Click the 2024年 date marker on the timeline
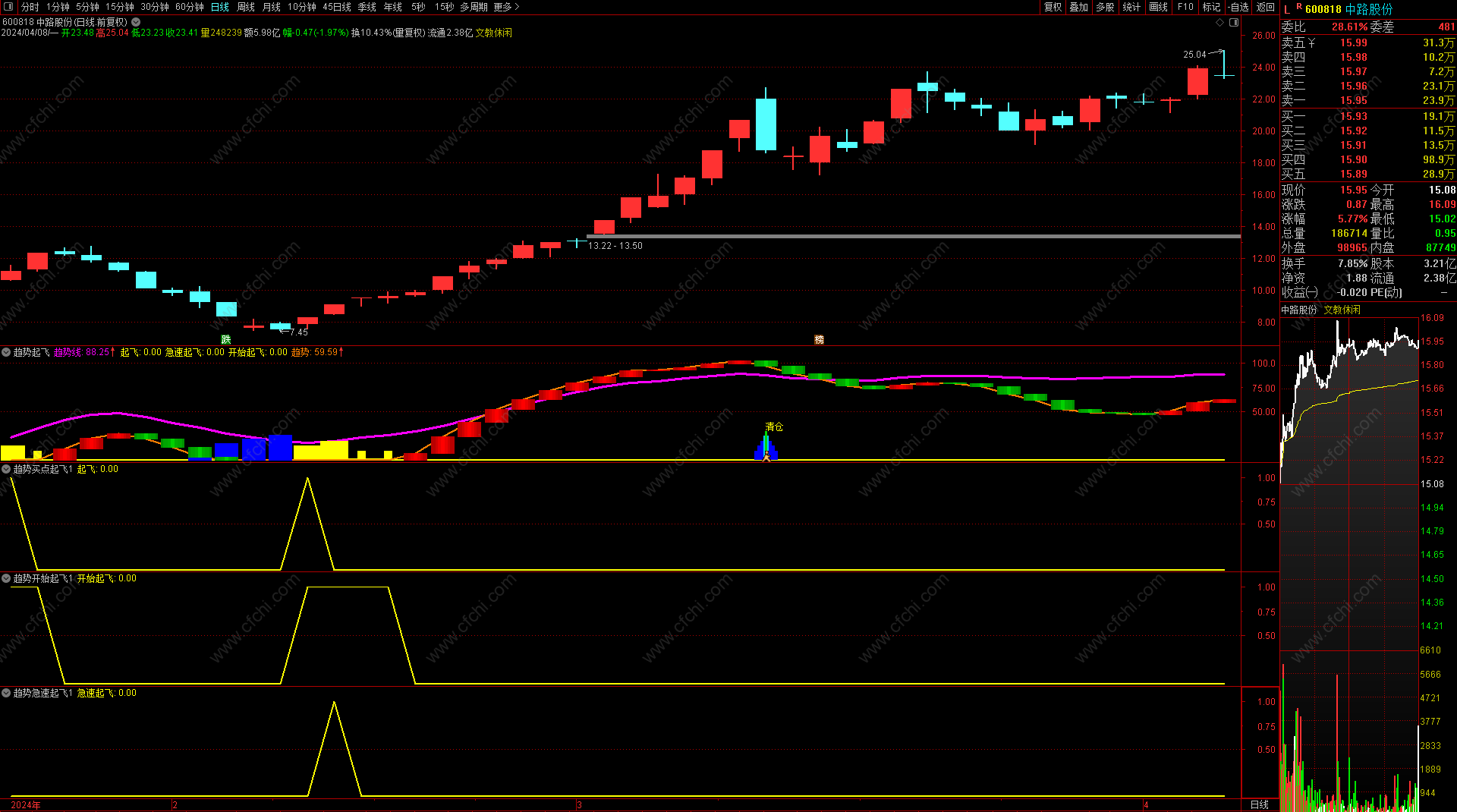 click(x=26, y=805)
